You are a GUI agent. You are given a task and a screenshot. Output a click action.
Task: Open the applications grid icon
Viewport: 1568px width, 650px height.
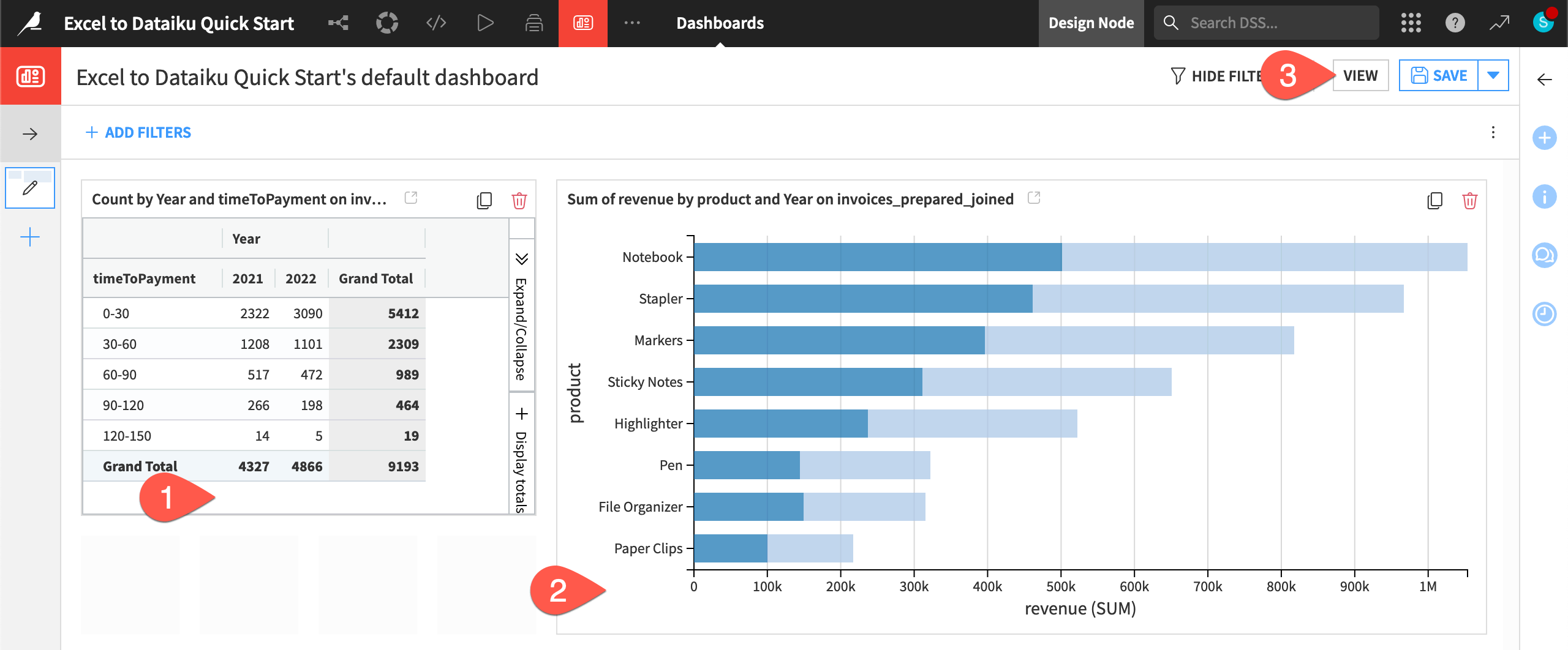[1411, 23]
